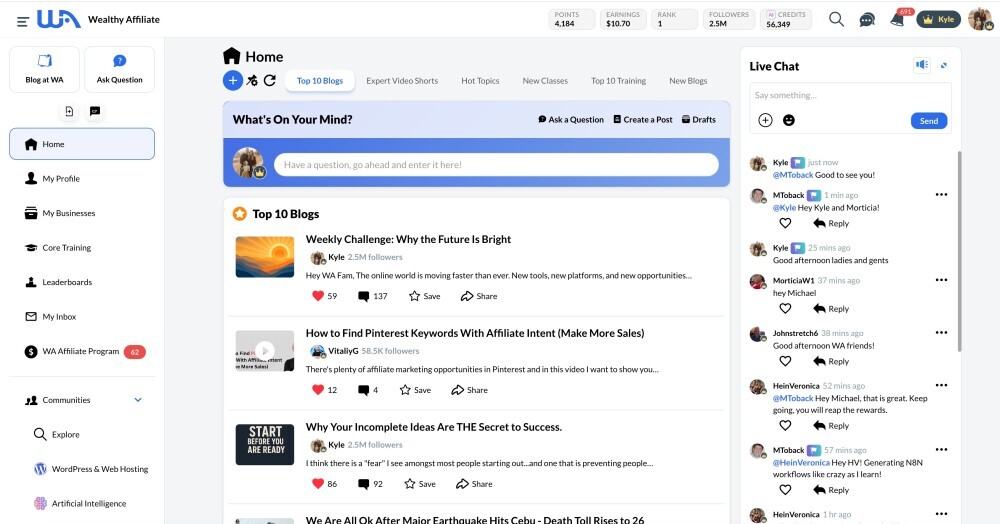
Task: Collapse the Communities section chevron
Action: [x=138, y=400]
